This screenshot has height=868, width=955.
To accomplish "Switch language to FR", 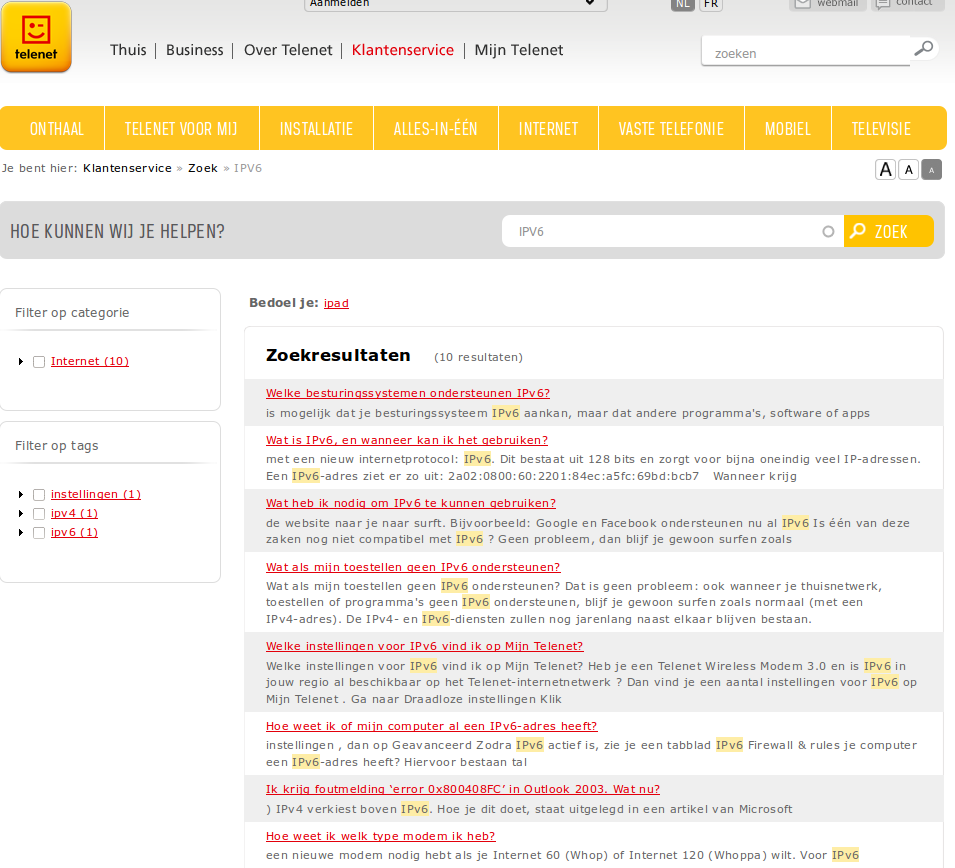I will point(711,4).
